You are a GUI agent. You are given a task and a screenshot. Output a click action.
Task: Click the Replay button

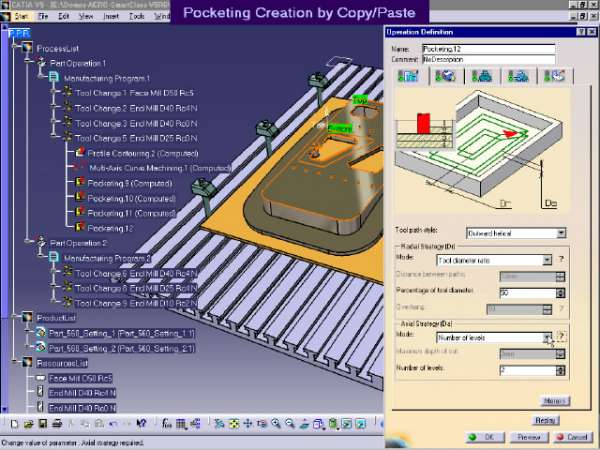tap(545, 420)
